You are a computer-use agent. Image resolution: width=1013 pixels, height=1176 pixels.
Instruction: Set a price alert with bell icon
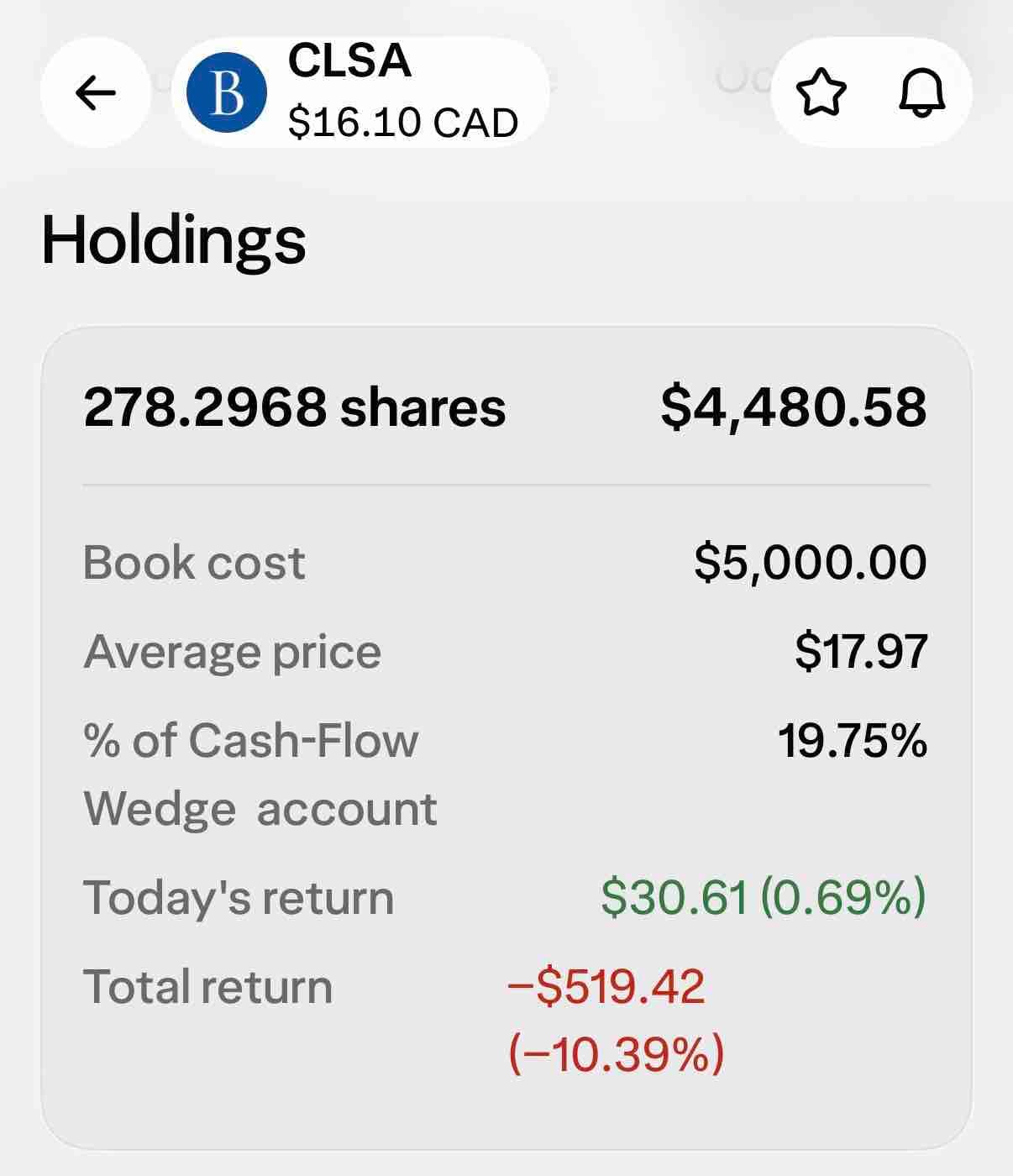(x=921, y=92)
